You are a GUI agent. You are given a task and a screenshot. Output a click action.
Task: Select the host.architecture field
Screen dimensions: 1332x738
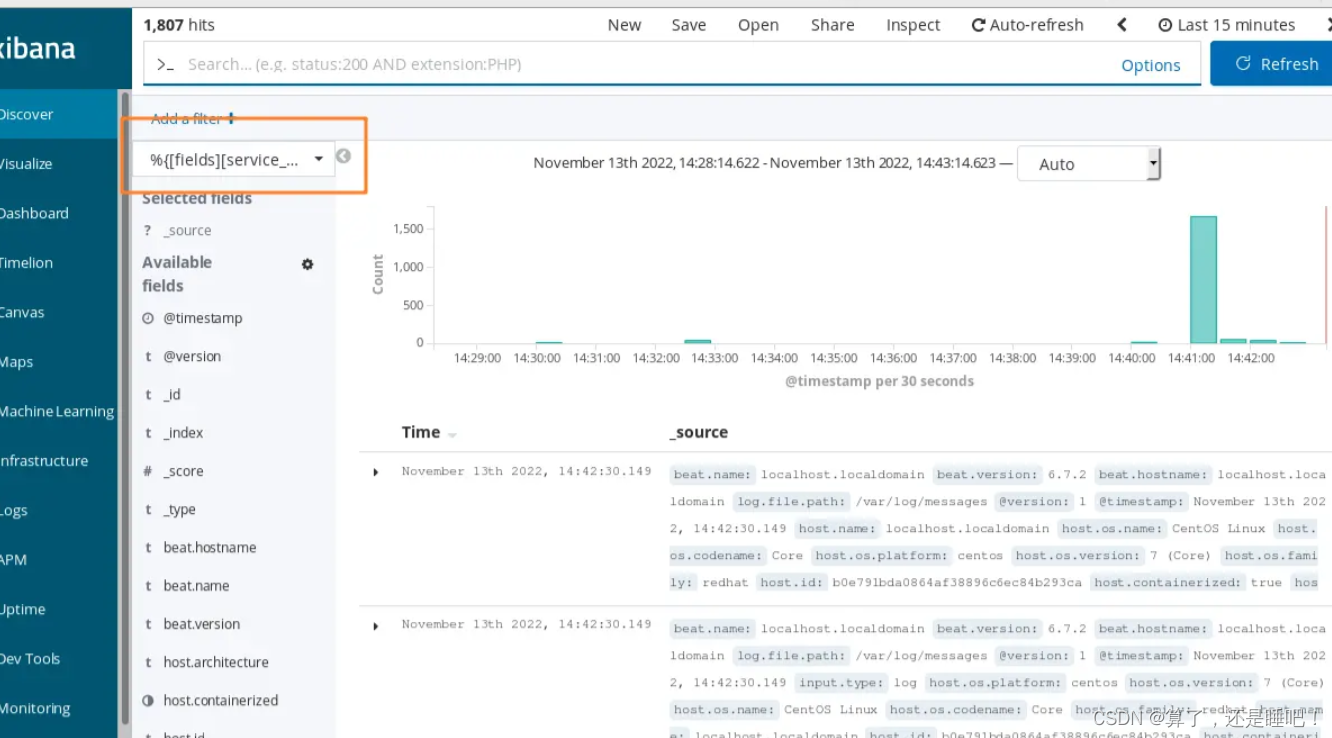tap(216, 662)
